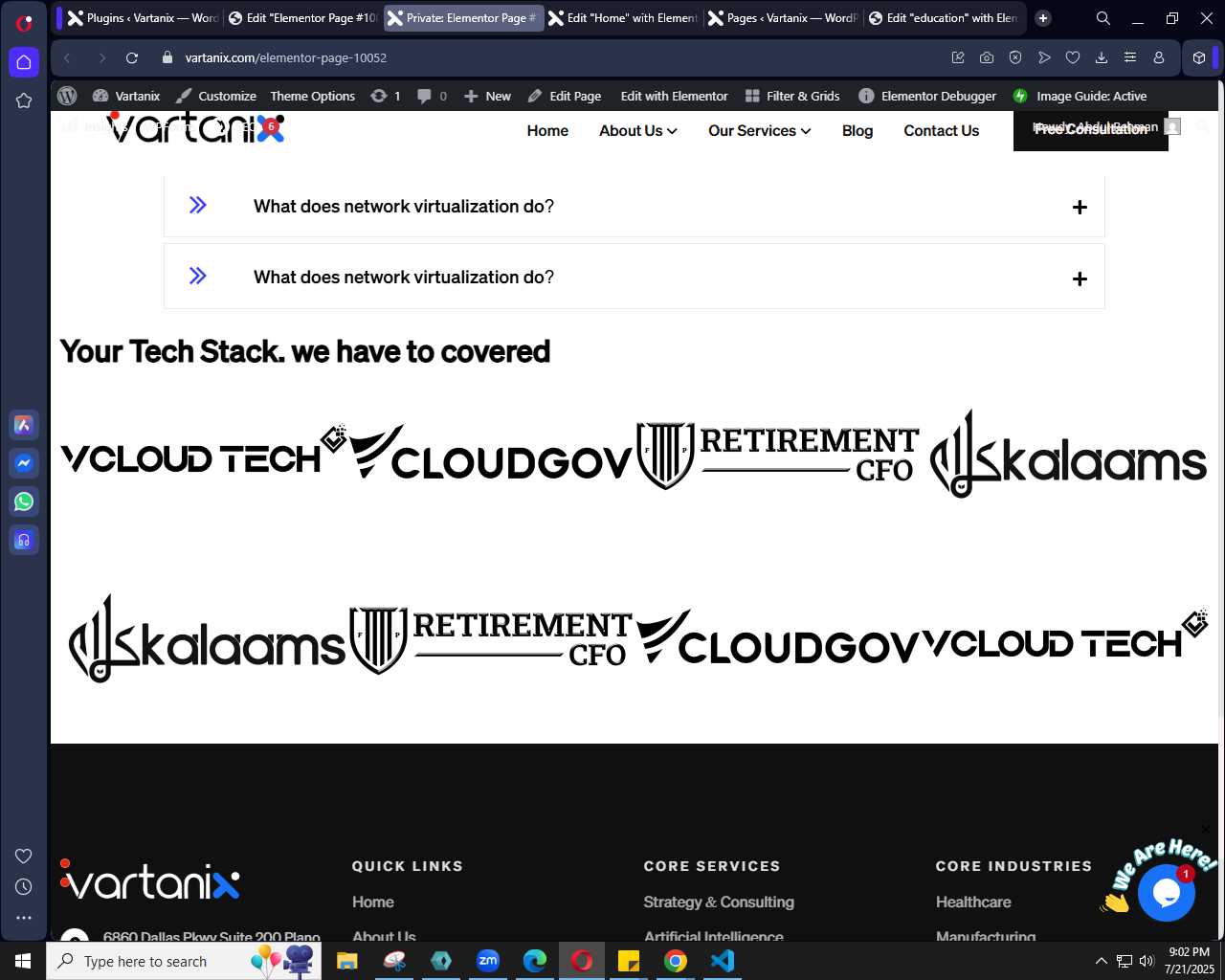Open bookmarks star in Opera sidebar
The width and height of the screenshot is (1225, 980).
tap(24, 100)
